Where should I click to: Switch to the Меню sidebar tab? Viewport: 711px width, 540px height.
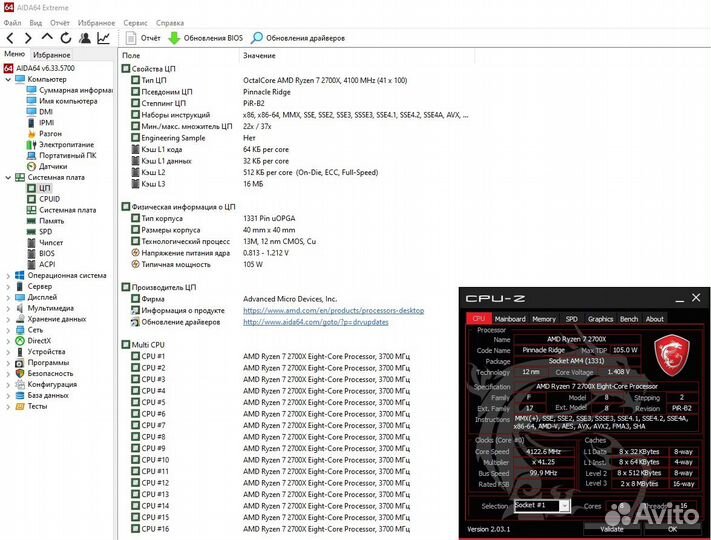[15, 54]
